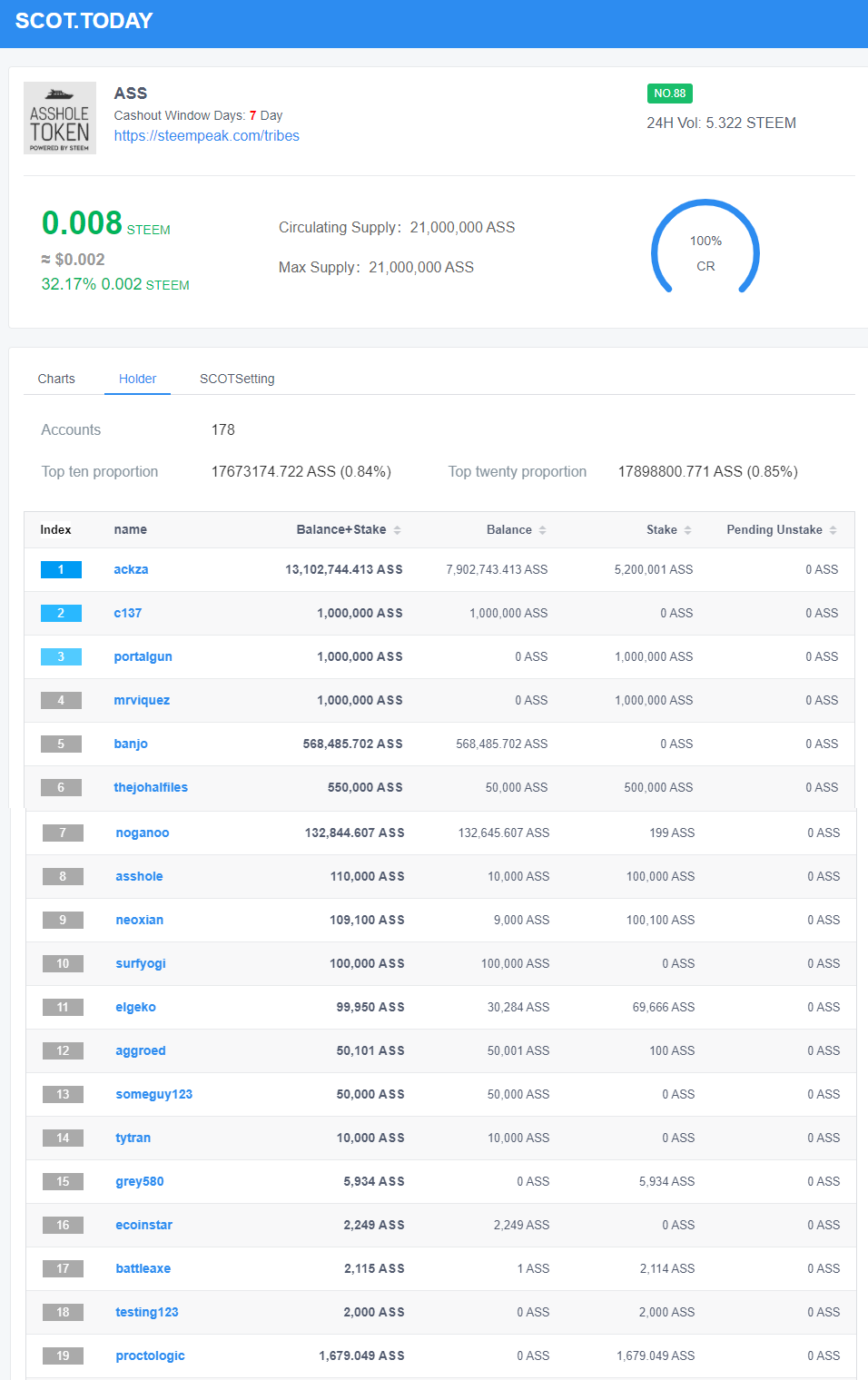Switch to the Charts tab
Screen dimensions: 868x1380
coord(56,379)
